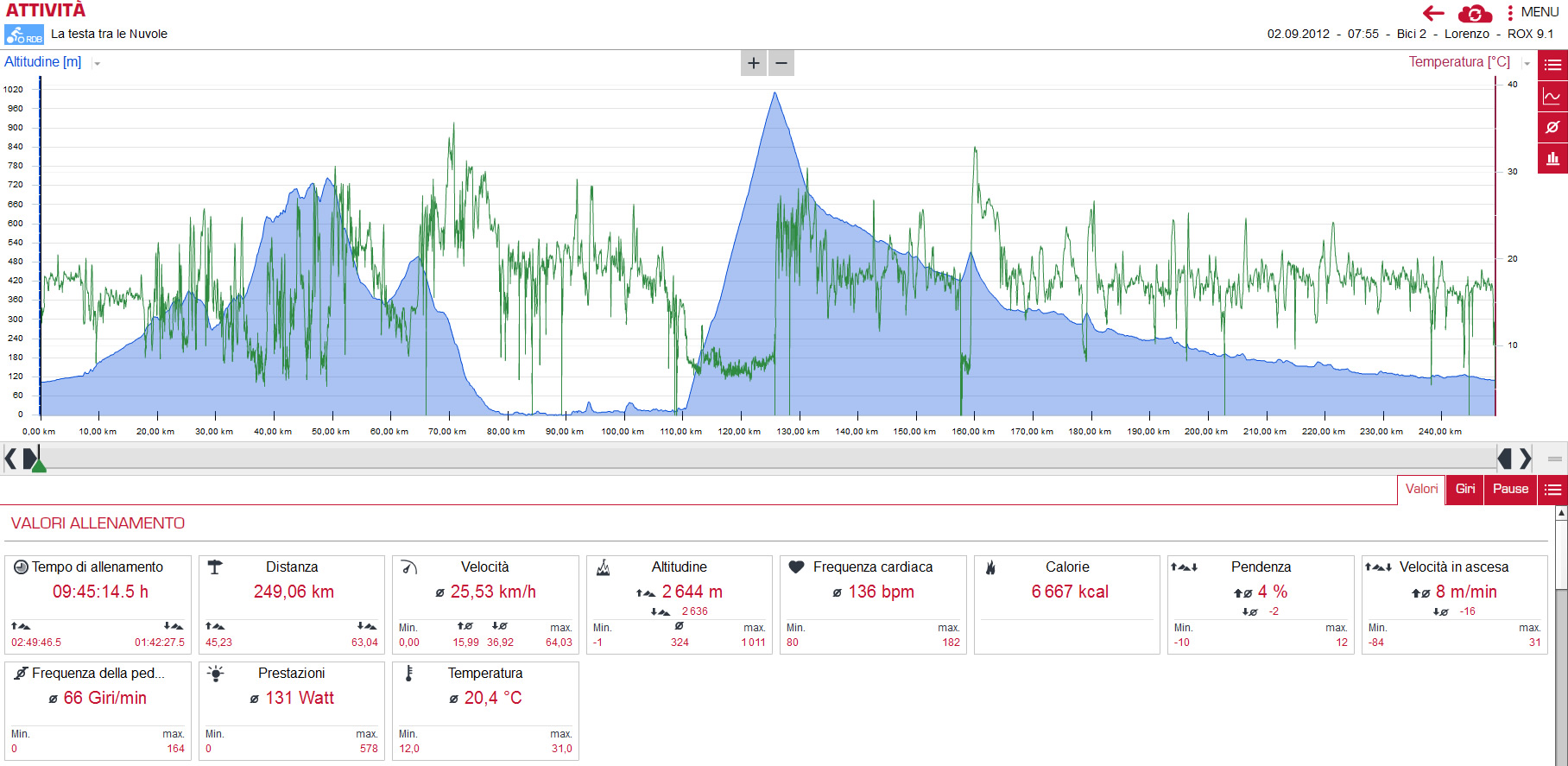Click the cycling activity type icon
Screen dimensions: 1568x766
click(x=23, y=35)
